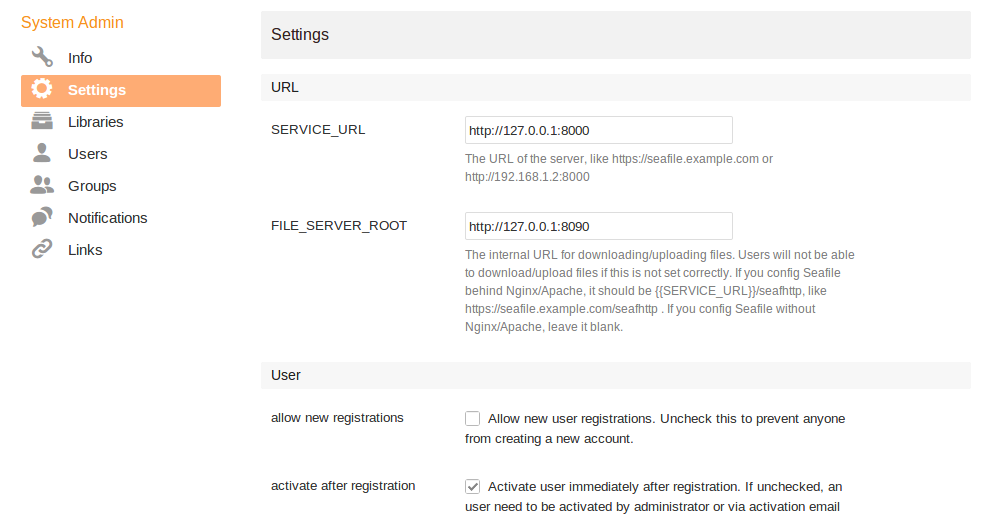Image resolution: width=987 pixels, height=519 pixels.
Task: Click the gear icon beside Settings
Action: coord(42,89)
